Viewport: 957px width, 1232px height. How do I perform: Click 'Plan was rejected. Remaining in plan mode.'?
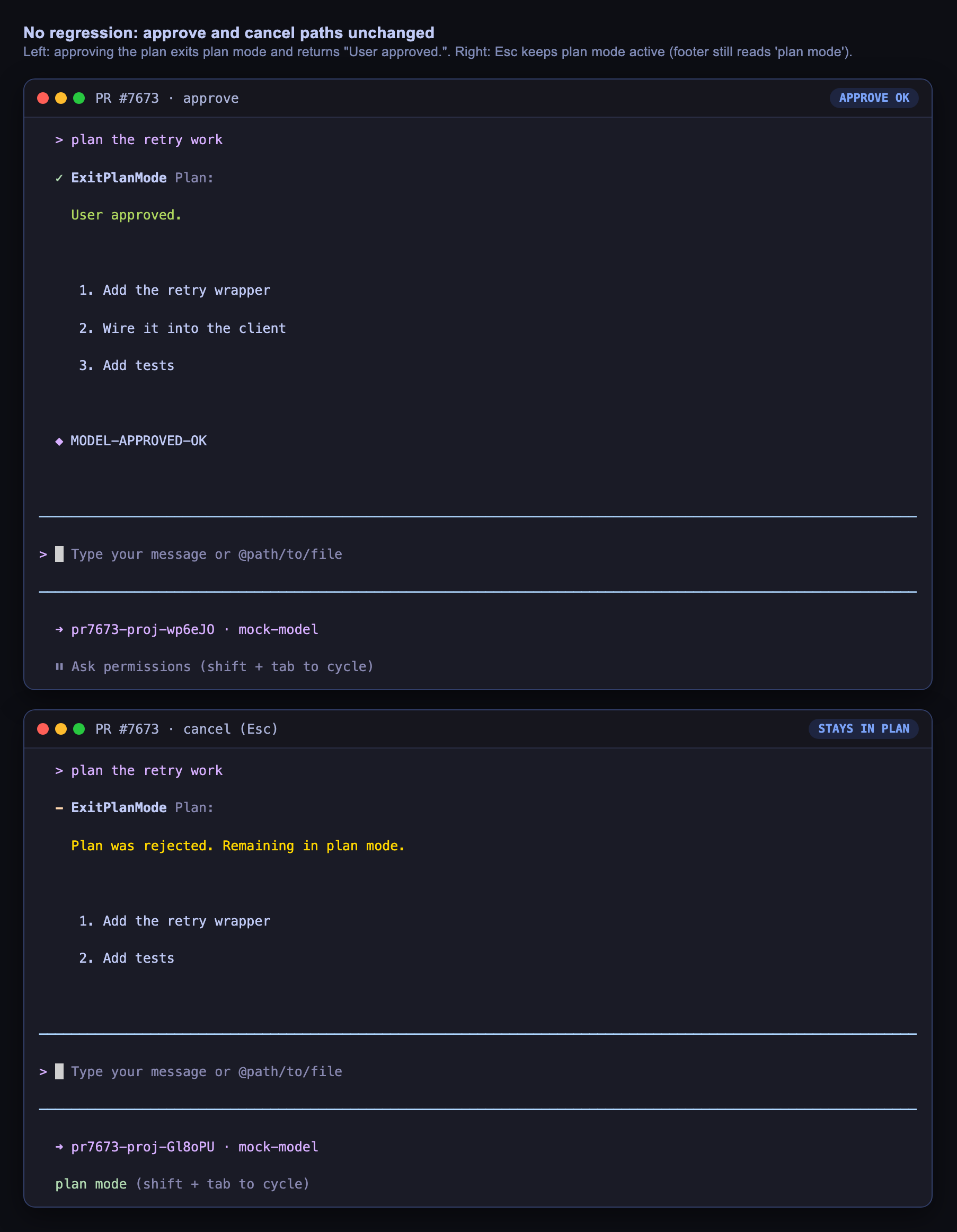(238, 846)
